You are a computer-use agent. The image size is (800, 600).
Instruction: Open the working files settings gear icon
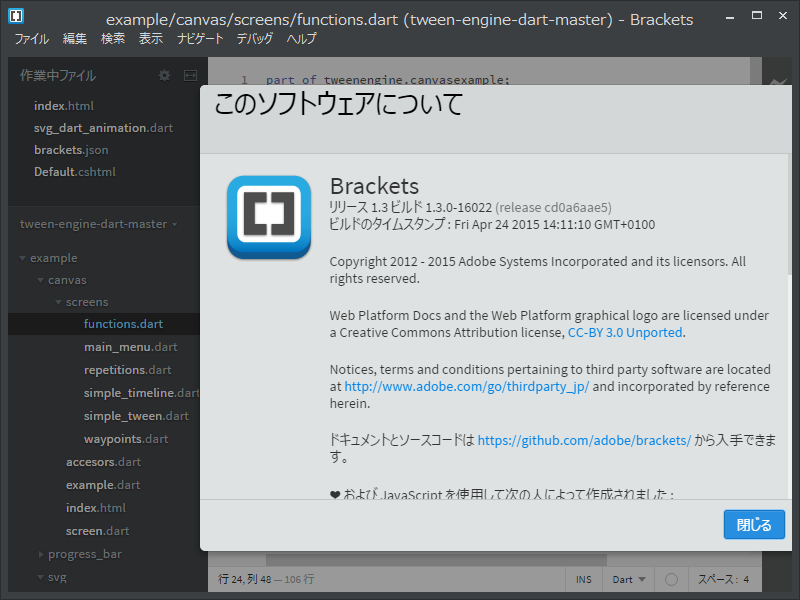click(x=163, y=75)
